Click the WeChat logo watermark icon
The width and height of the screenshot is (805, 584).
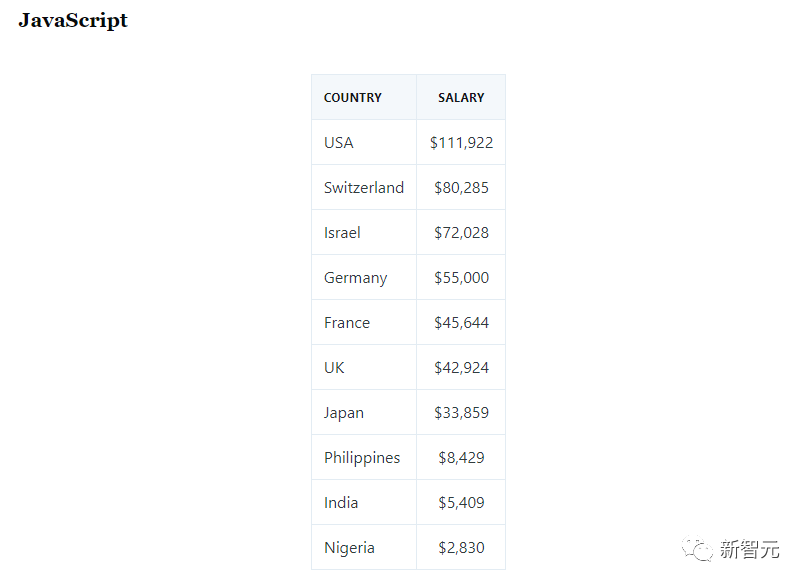pyautogui.click(x=698, y=548)
